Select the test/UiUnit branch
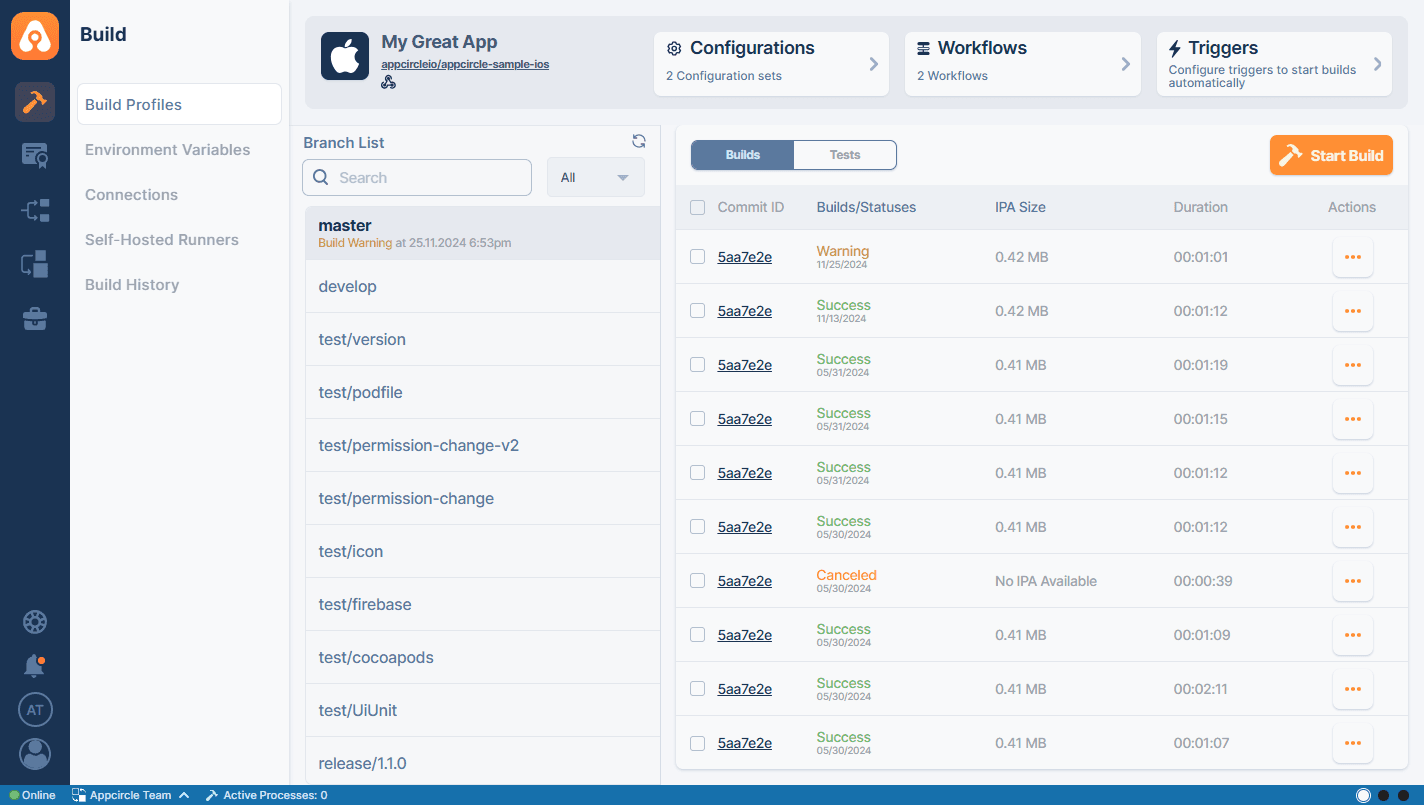This screenshot has height=805, width=1424. (x=483, y=710)
